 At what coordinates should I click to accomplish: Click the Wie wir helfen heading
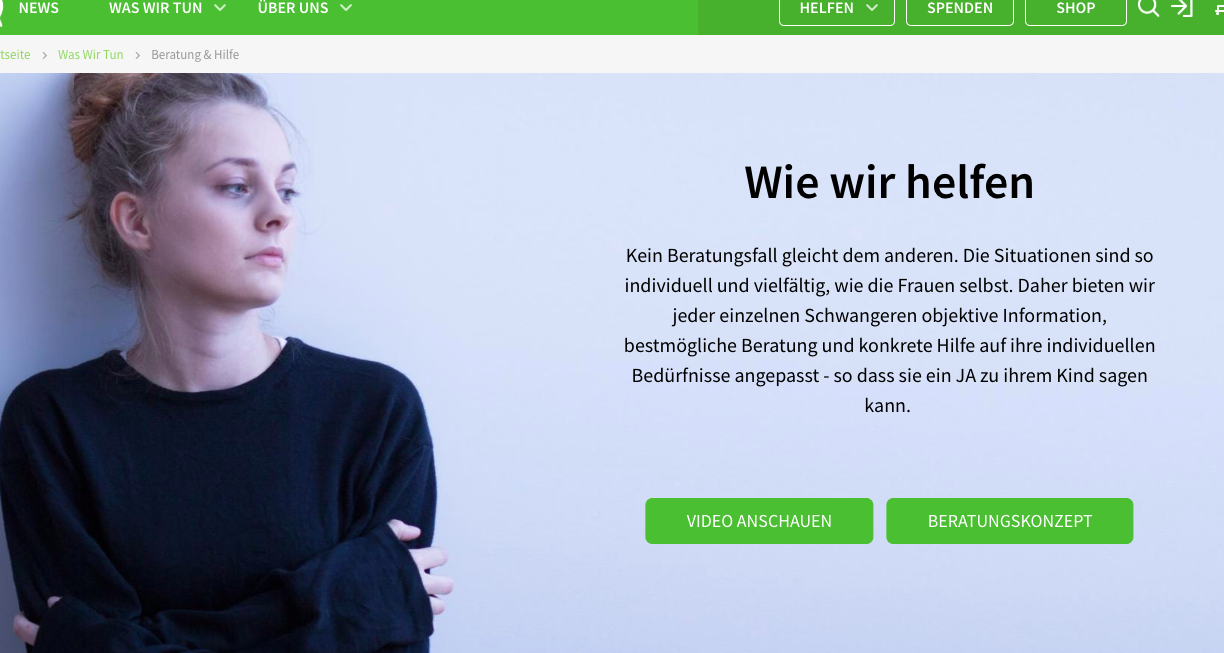[889, 182]
